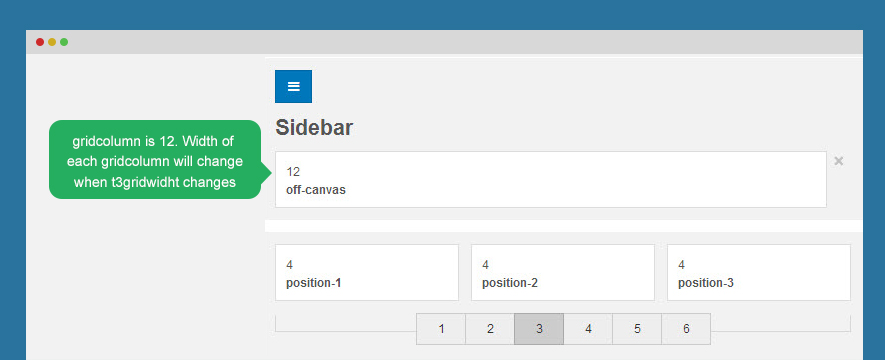
Task: Set number of columns to 6
Action: click(x=686, y=329)
